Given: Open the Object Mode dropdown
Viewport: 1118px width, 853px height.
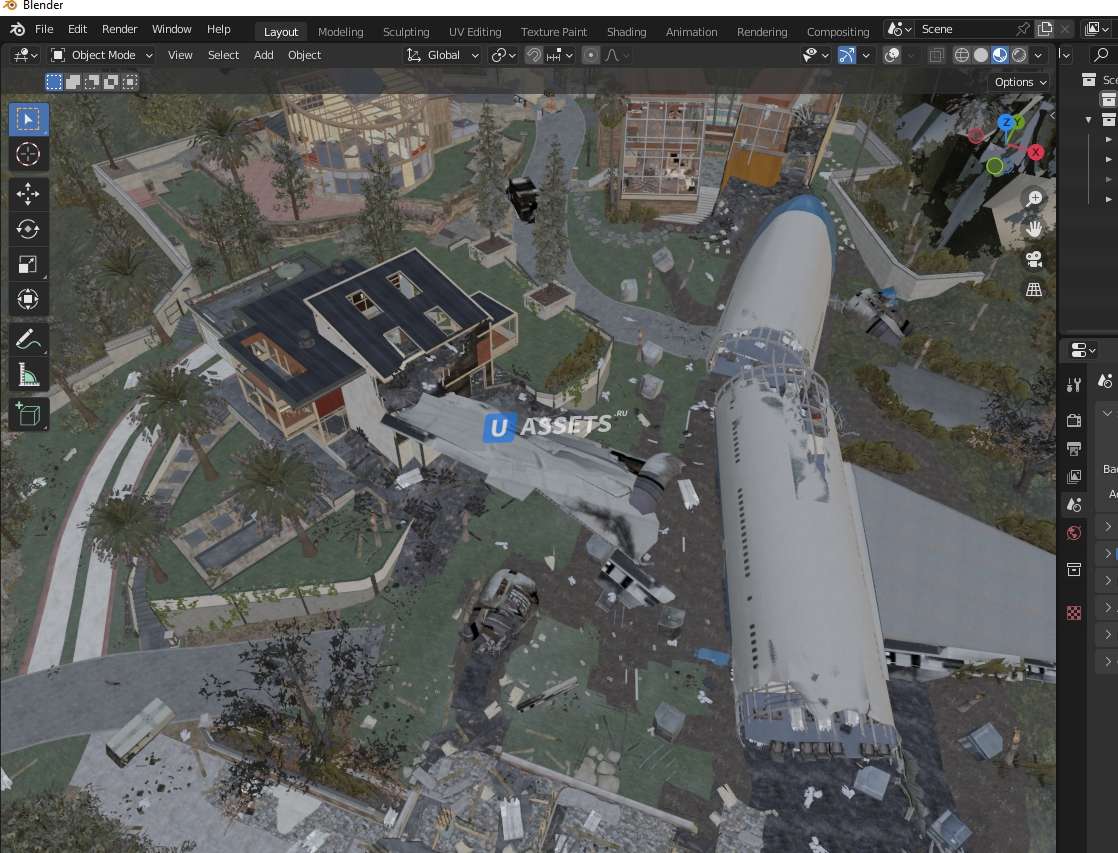Looking at the screenshot, I should click(x=102, y=55).
